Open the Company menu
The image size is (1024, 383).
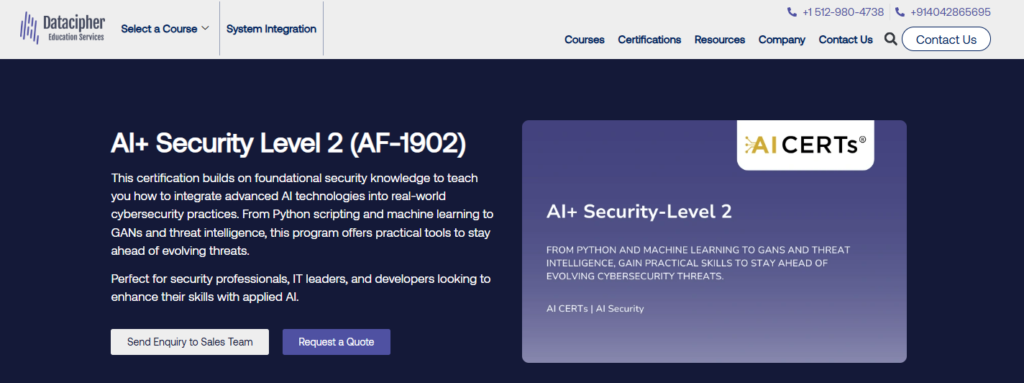(x=782, y=39)
